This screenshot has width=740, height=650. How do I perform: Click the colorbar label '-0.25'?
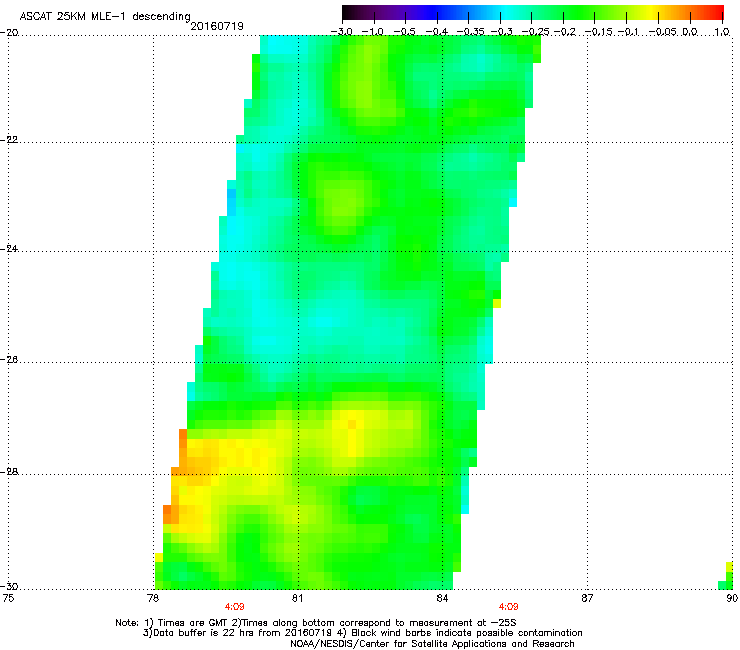tap(535, 32)
